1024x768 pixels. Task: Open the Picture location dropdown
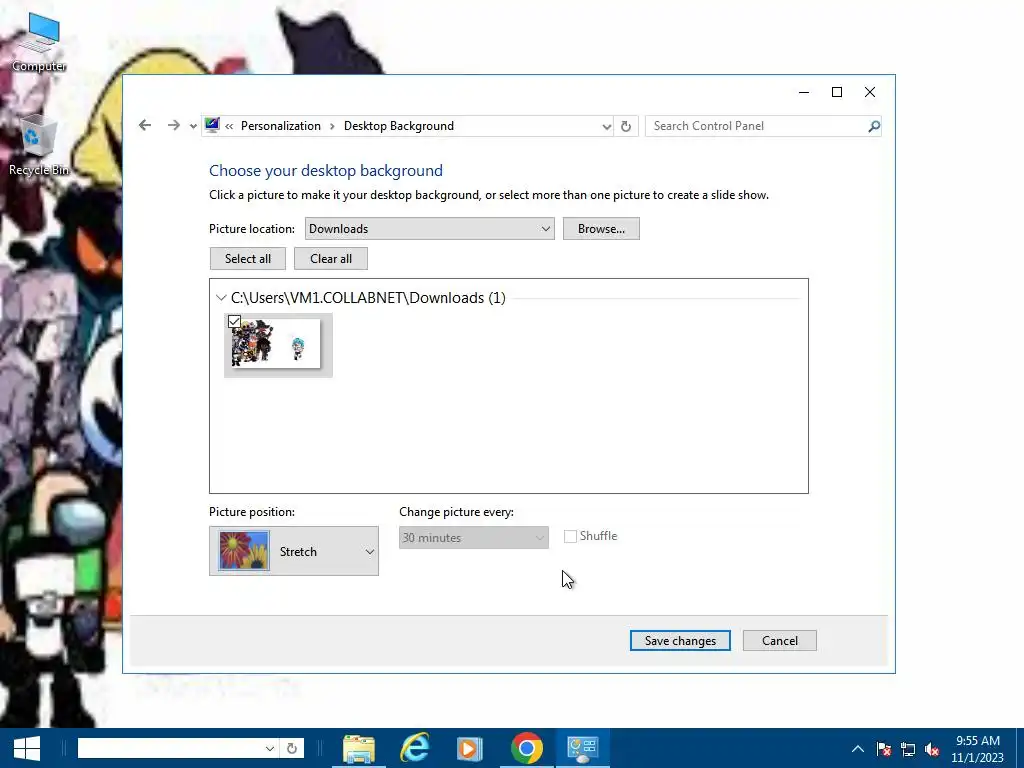[x=430, y=229]
